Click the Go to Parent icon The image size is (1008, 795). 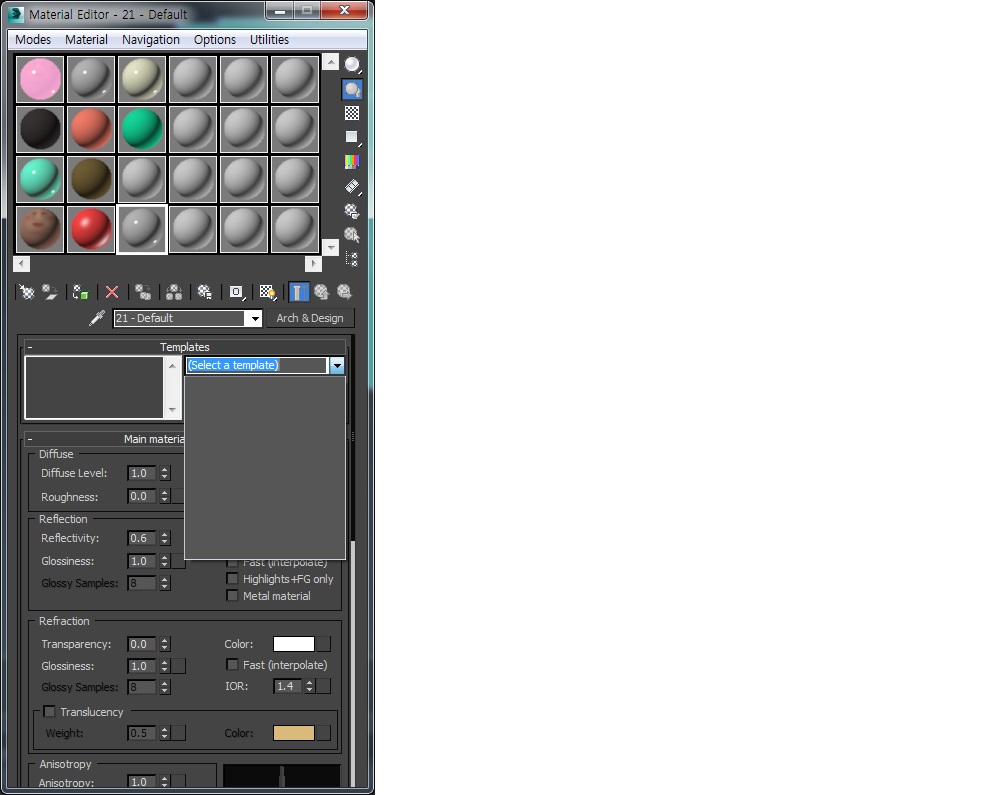[x=321, y=292]
